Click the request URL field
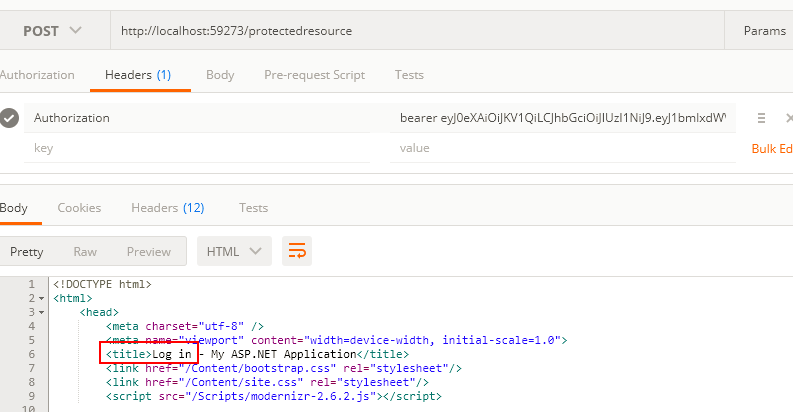 click(x=417, y=31)
